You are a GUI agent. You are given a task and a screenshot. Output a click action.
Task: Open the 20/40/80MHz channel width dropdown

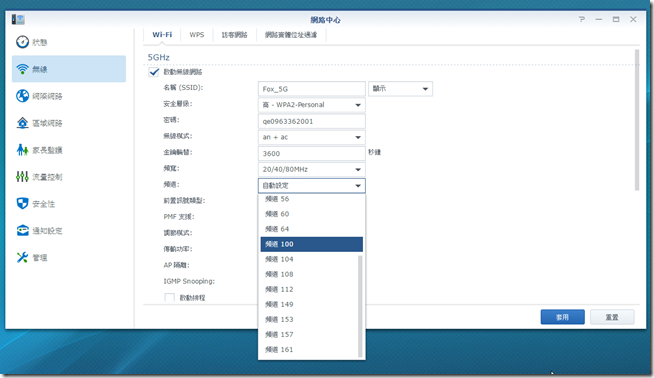pyautogui.click(x=312, y=169)
